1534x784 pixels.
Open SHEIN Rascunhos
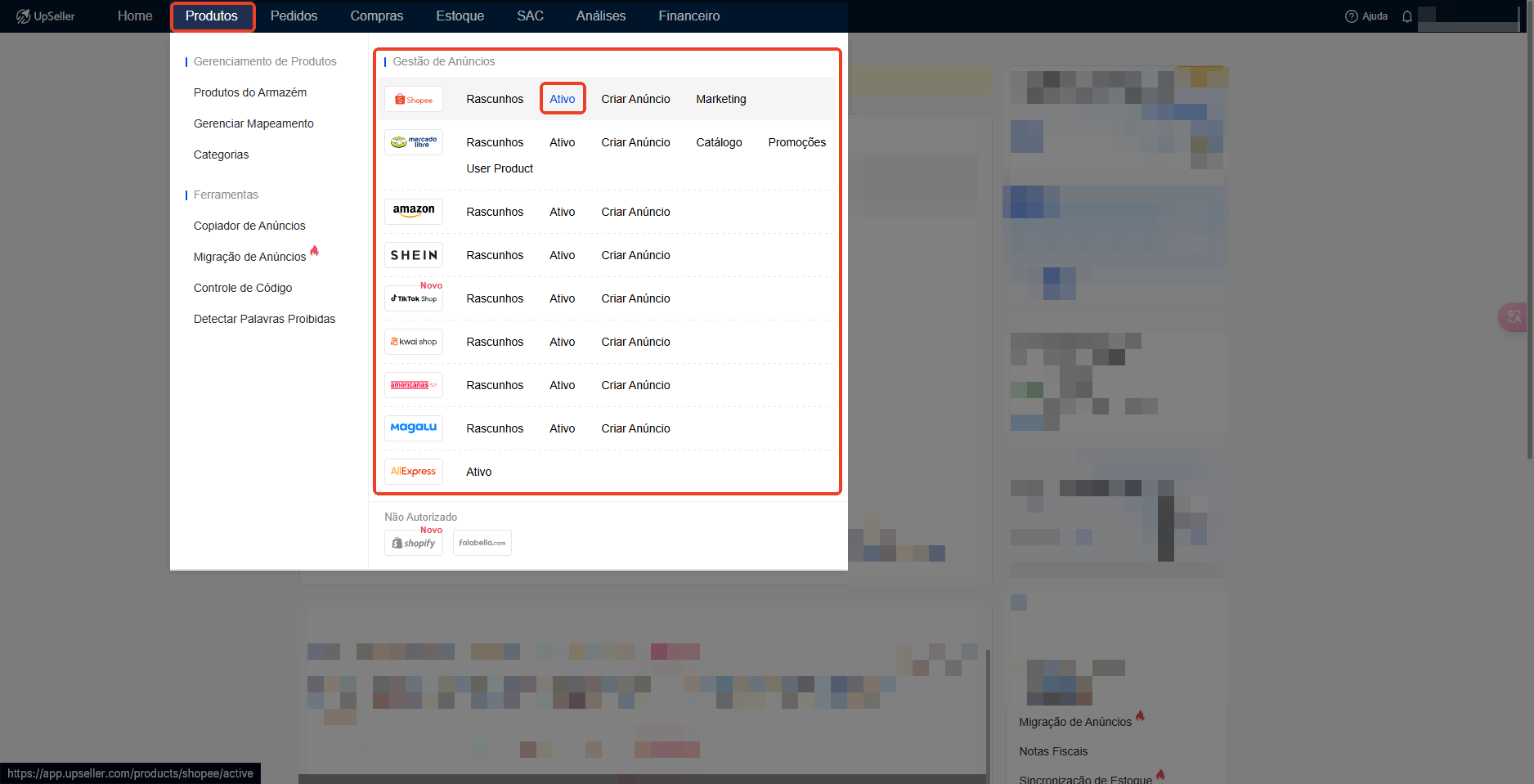click(x=495, y=255)
